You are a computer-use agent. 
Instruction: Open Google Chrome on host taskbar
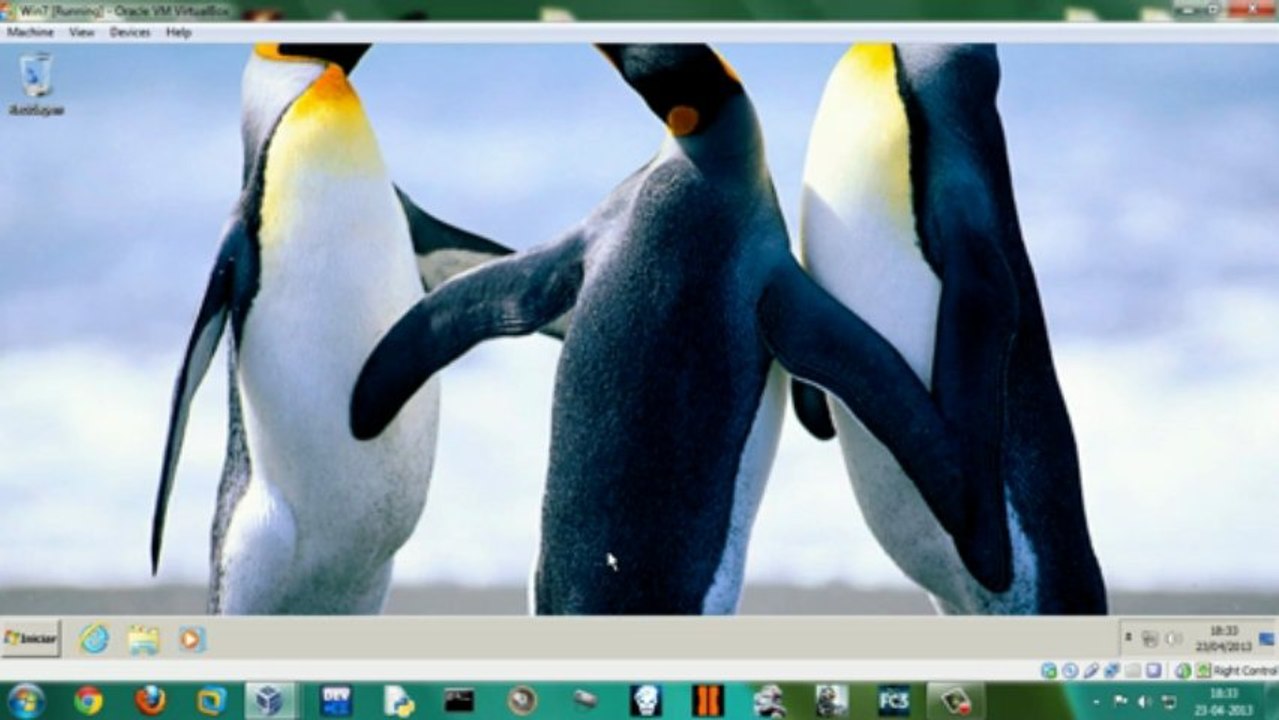pyautogui.click(x=88, y=701)
